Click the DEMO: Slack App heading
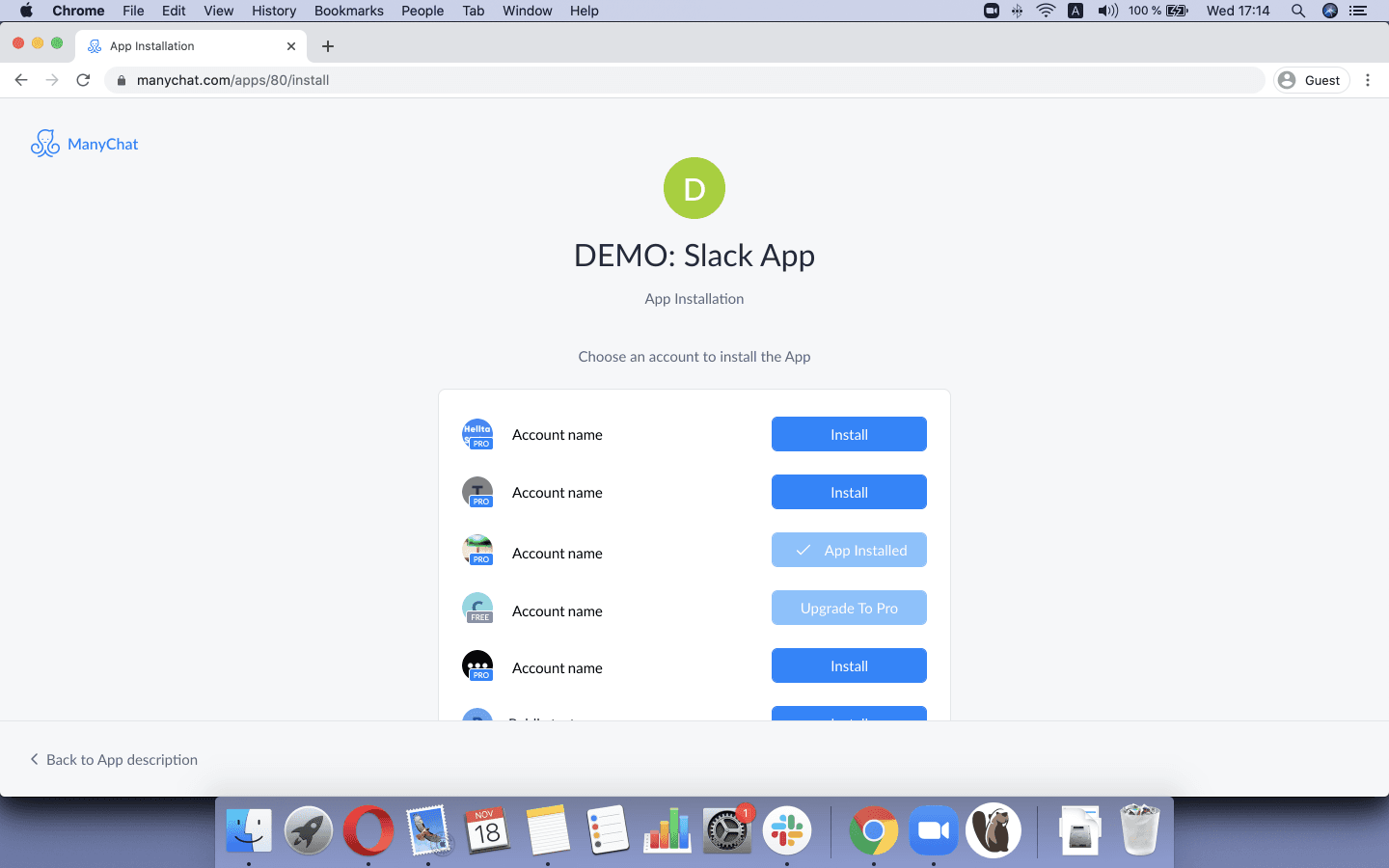This screenshot has width=1389, height=868. click(694, 256)
